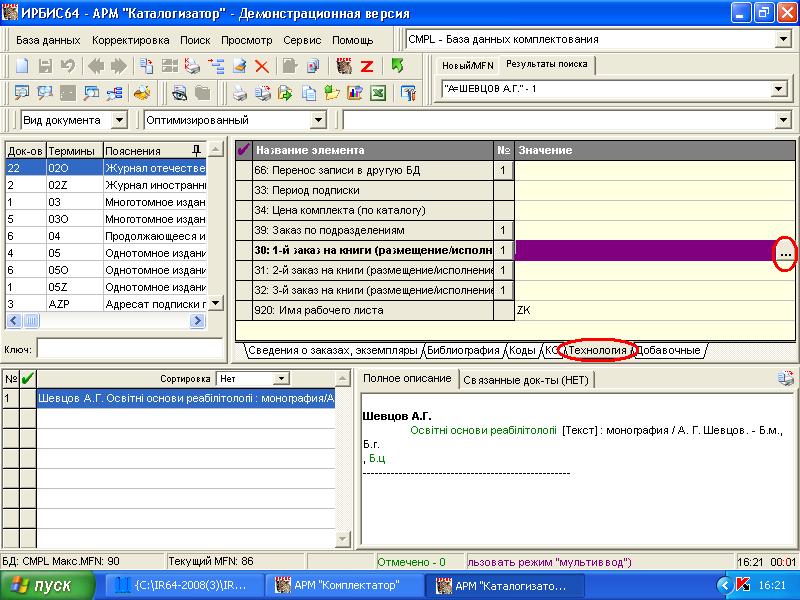This screenshot has height=600, width=800.
Task: Click the red X delete record icon
Action: point(262,67)
